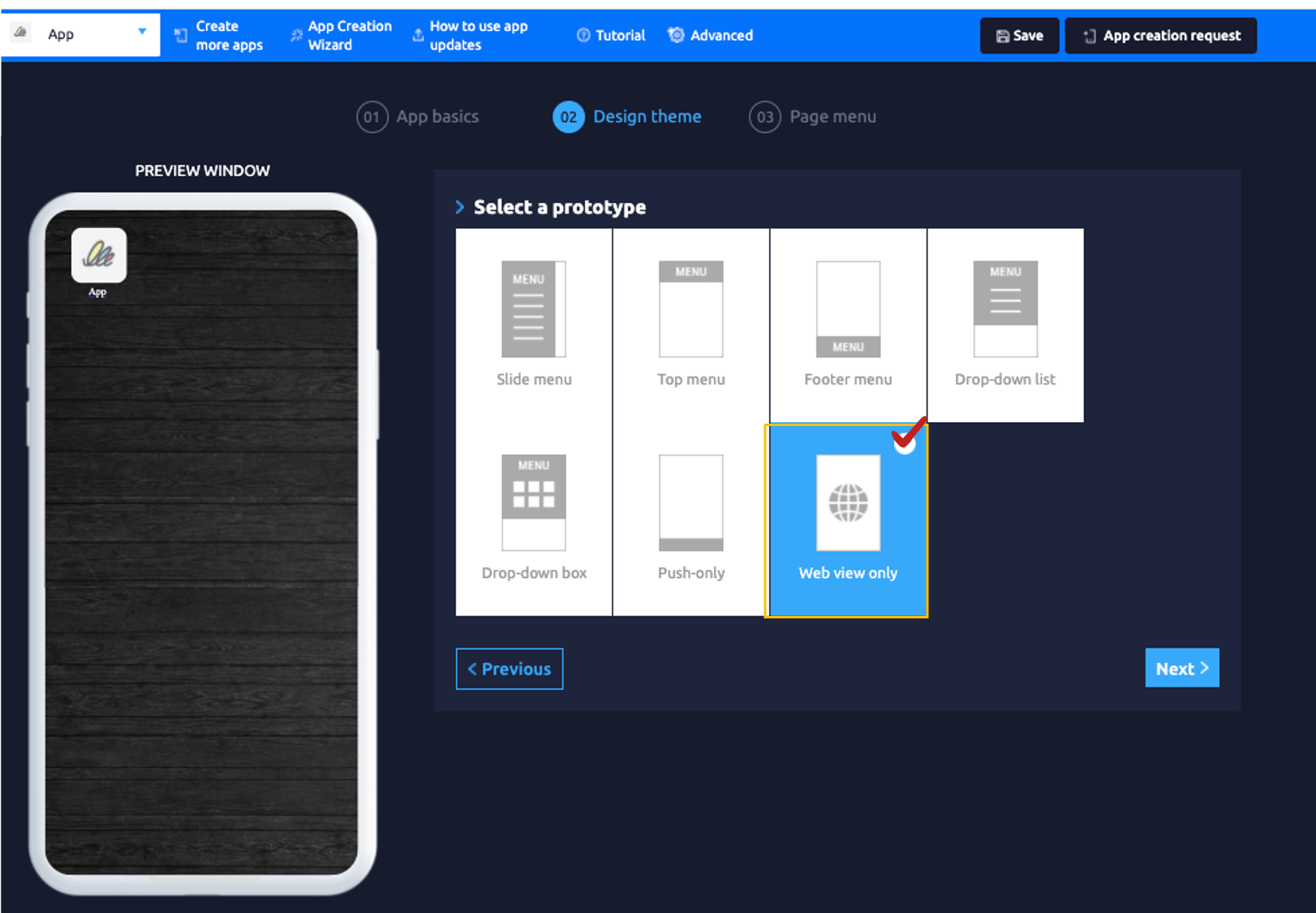
Task: Select the Slide menu prototype icon
Action: tap(533, 309)
